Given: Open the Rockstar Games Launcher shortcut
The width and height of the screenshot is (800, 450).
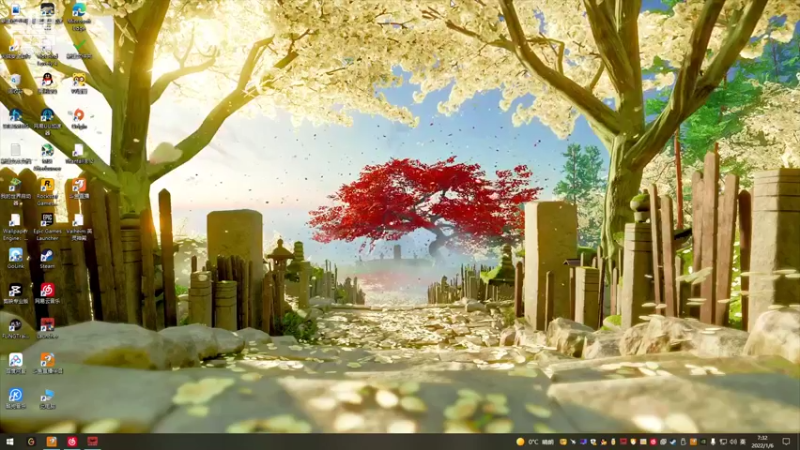Looking at the screenshot, I should tap(47, 191).
